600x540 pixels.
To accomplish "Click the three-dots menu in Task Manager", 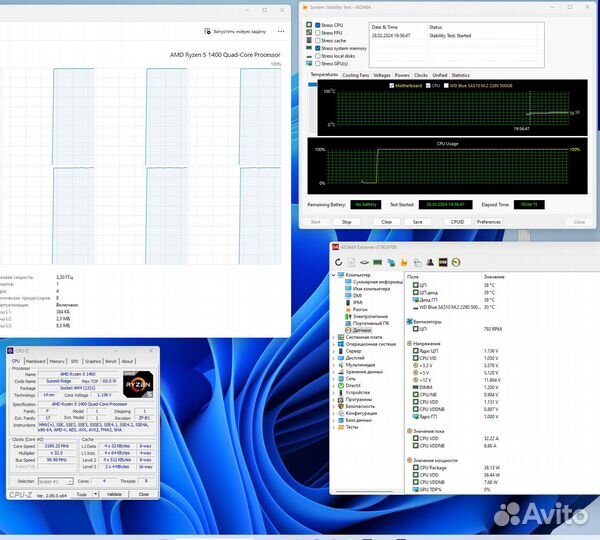I will [x=281, y=31].
